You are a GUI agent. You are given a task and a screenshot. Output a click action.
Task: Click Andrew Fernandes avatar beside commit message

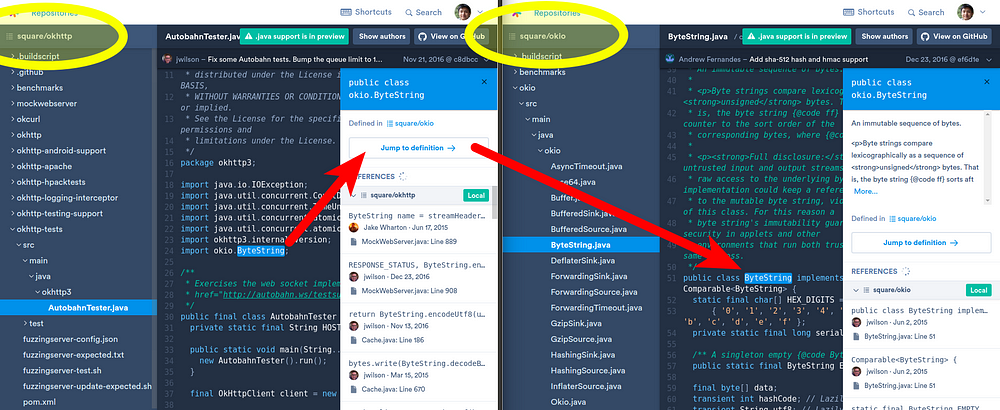point(670,59)
